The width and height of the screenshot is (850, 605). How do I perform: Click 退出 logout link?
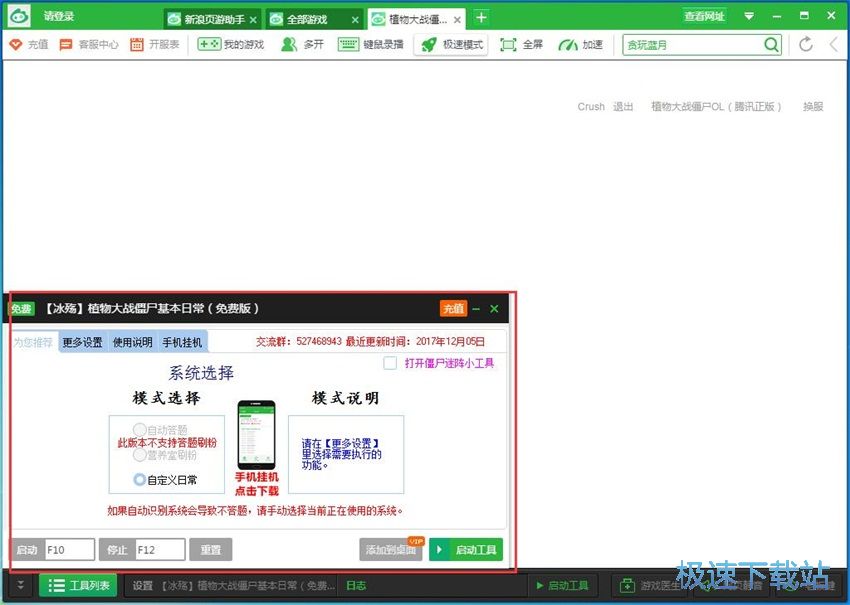click(623, 107)
